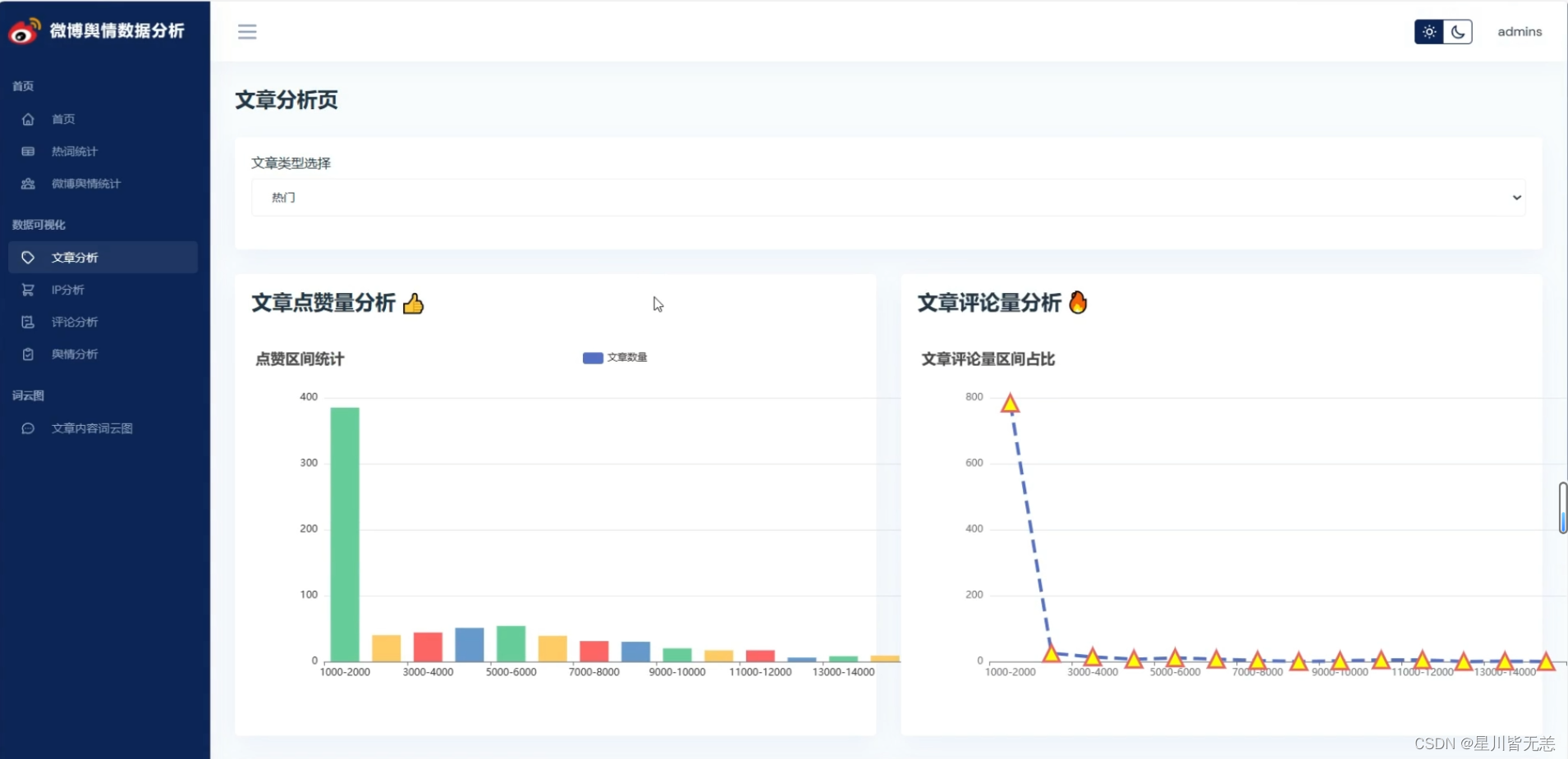Toggle the hamburger sidebar menu icon

247,31
